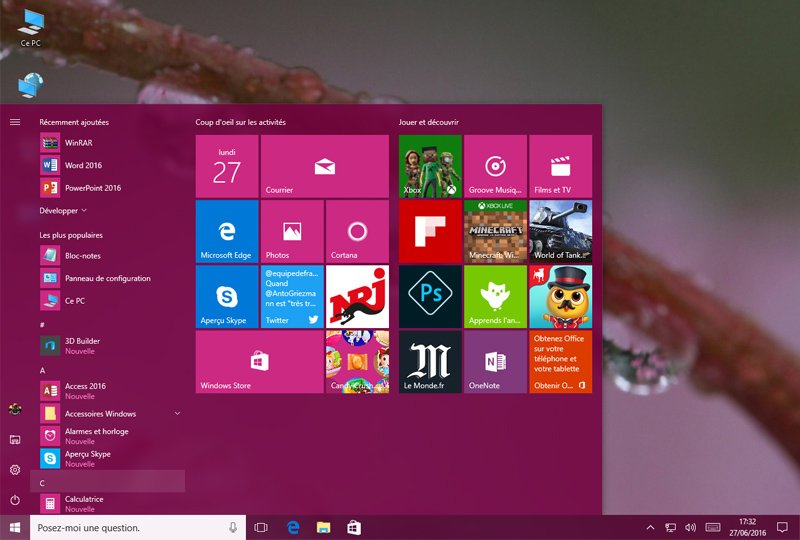Select Panneau de configuration entry
The height and width of the screenshot is (540, 800).
click(x=107, y=278)
